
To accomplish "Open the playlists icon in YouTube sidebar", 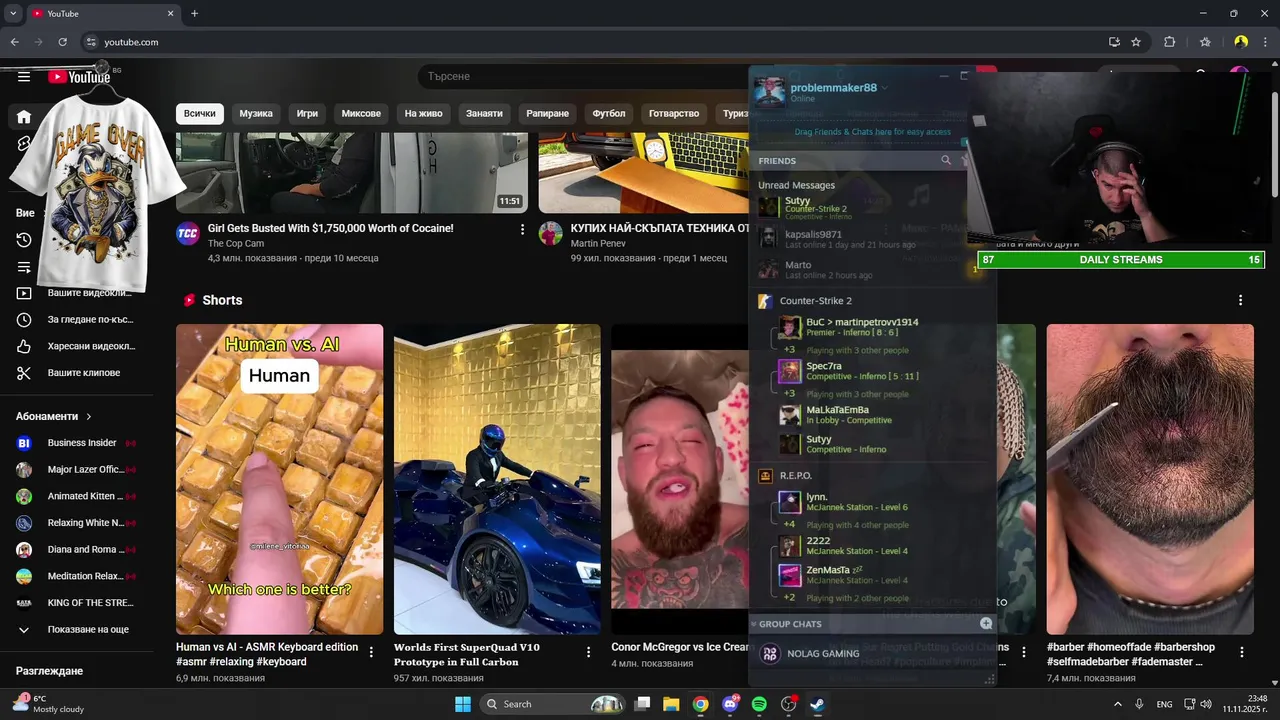I will (24, 267).
